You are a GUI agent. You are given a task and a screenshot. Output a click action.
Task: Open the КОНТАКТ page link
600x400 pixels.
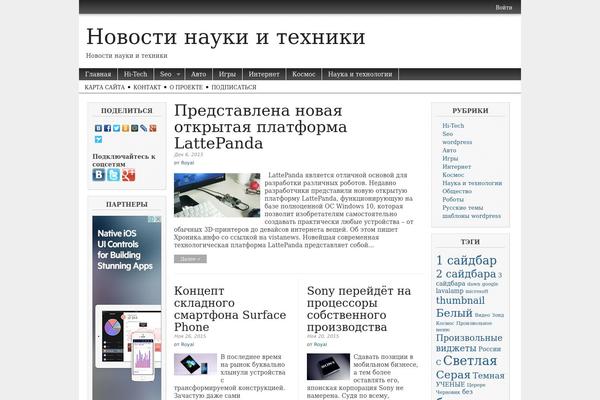click(x=147, y=87)
